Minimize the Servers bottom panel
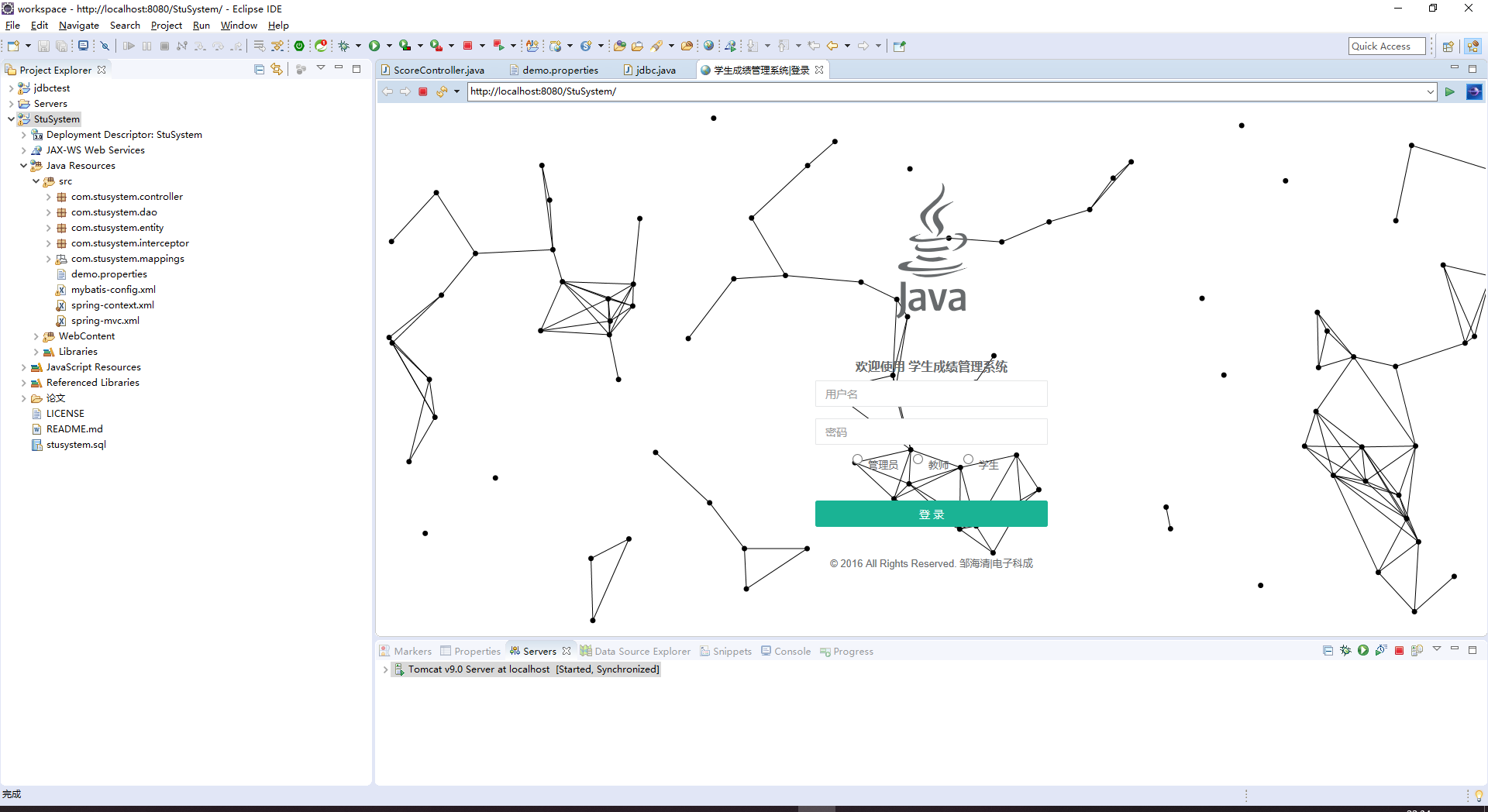The width and height of the screenshot is (1488, 812). pyautogui.click(x=1455, y=649)
